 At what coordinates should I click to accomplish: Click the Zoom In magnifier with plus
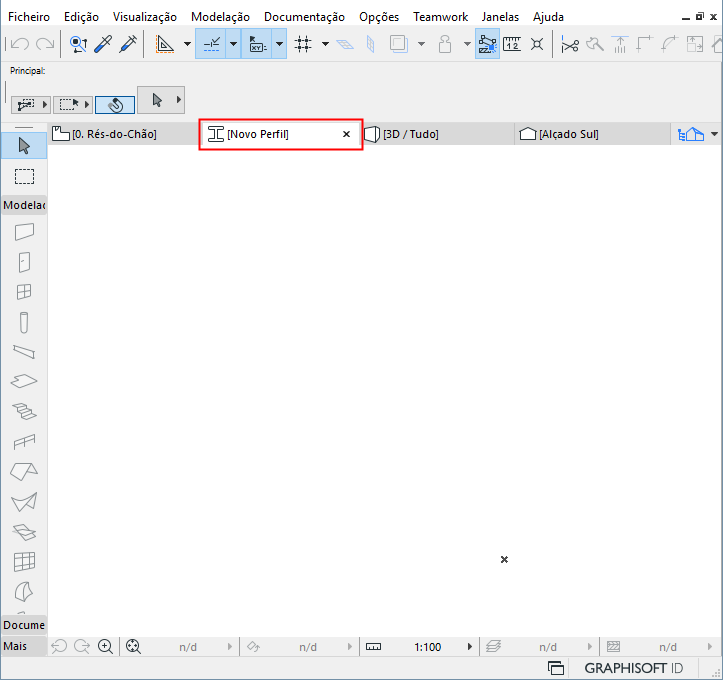coord(106,646)
